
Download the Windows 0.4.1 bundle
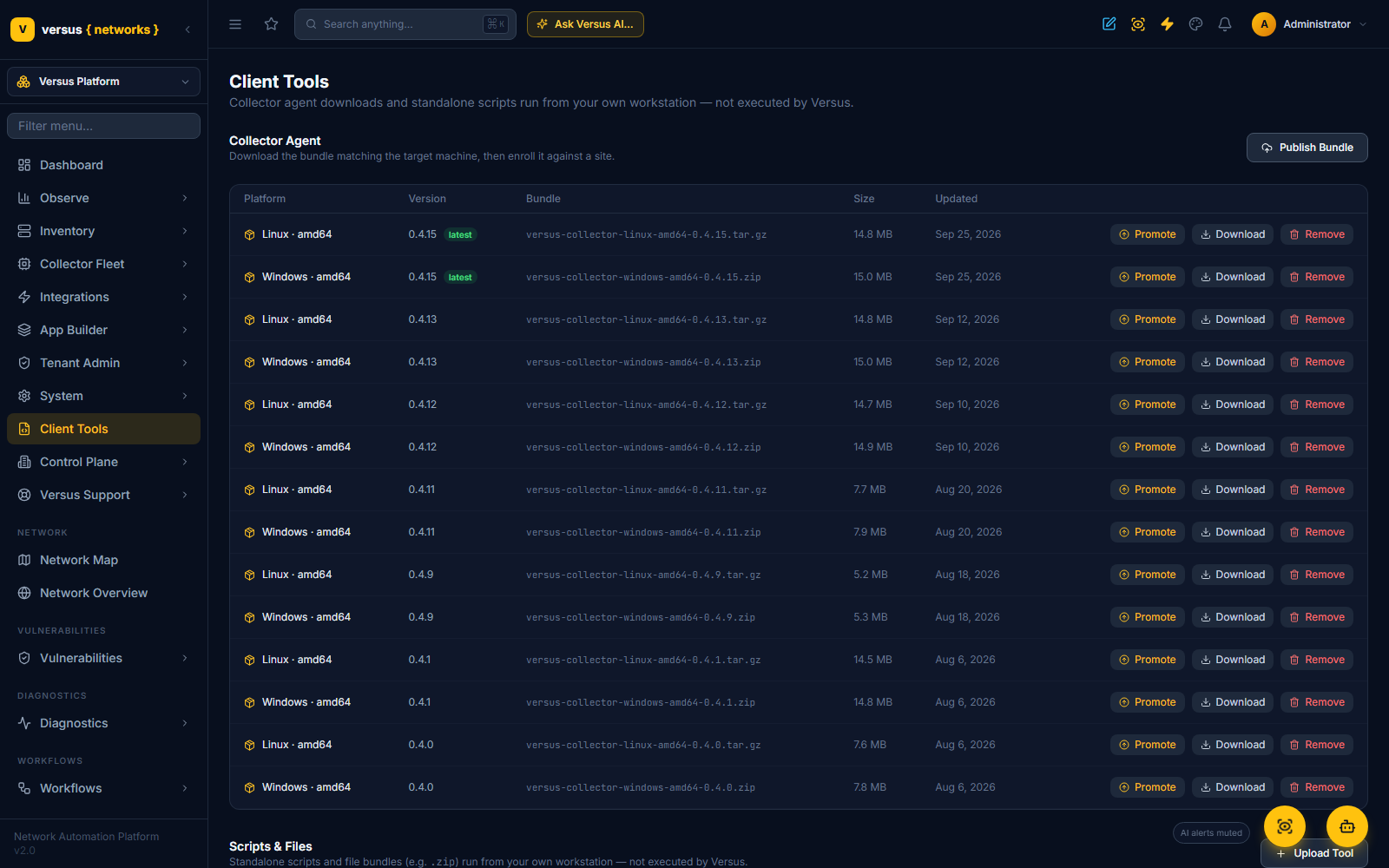[1232, 702]
